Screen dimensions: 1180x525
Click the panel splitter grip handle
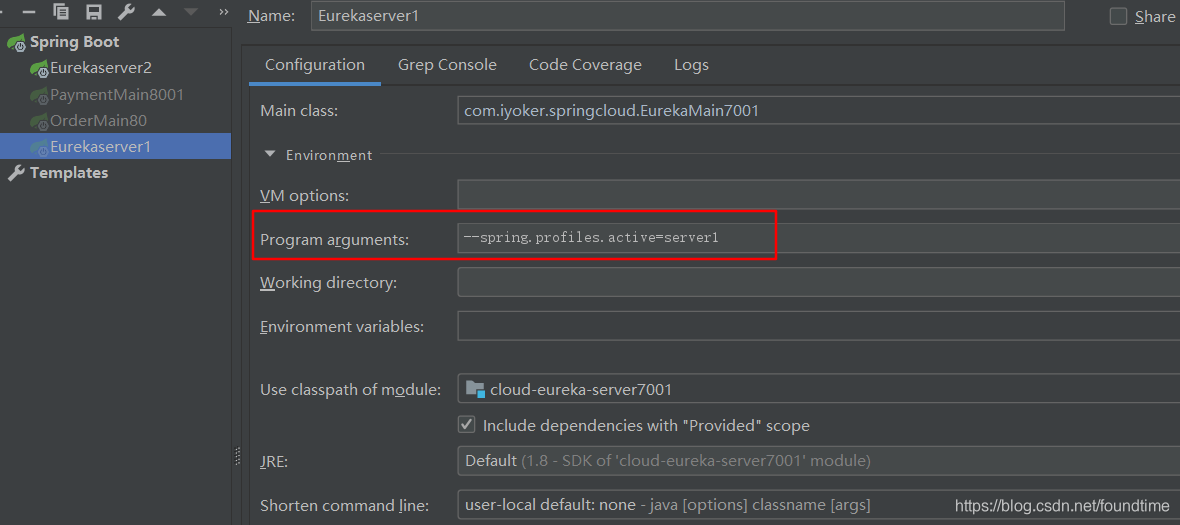[x=237, y=456]
